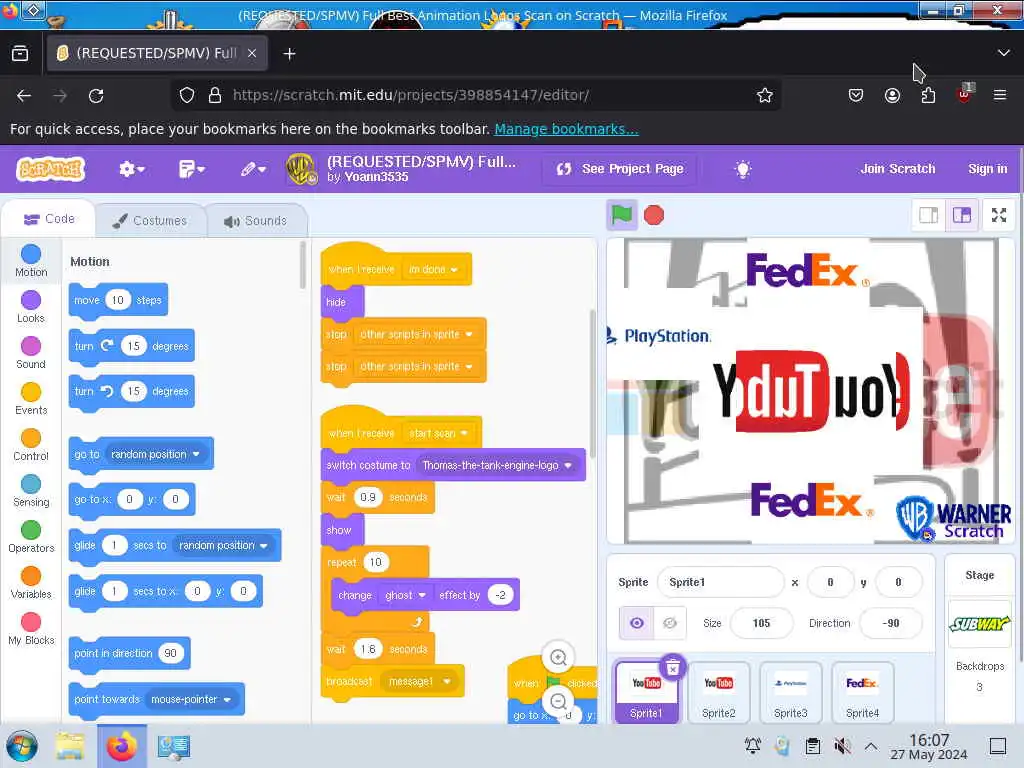1024x768 pixels.
Task: Open a new browser tab
Action: [x=289, y=54]
